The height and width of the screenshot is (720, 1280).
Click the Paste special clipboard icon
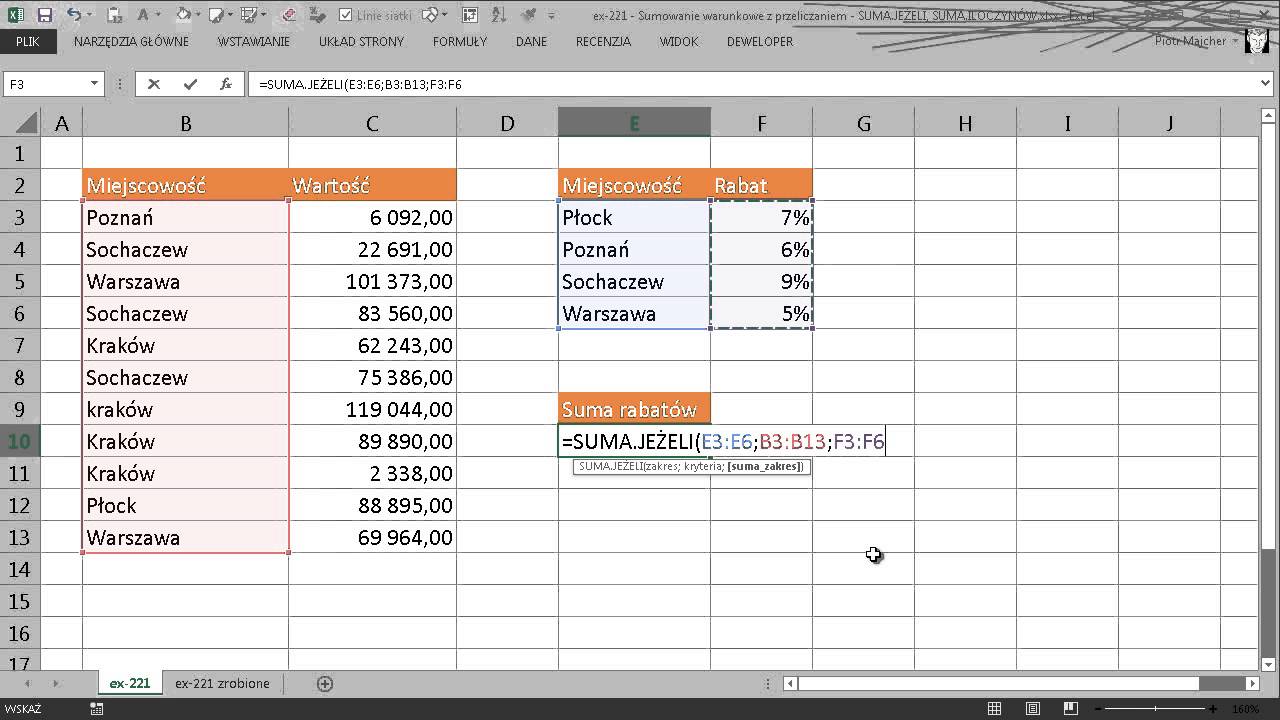[x=114, y=15]
